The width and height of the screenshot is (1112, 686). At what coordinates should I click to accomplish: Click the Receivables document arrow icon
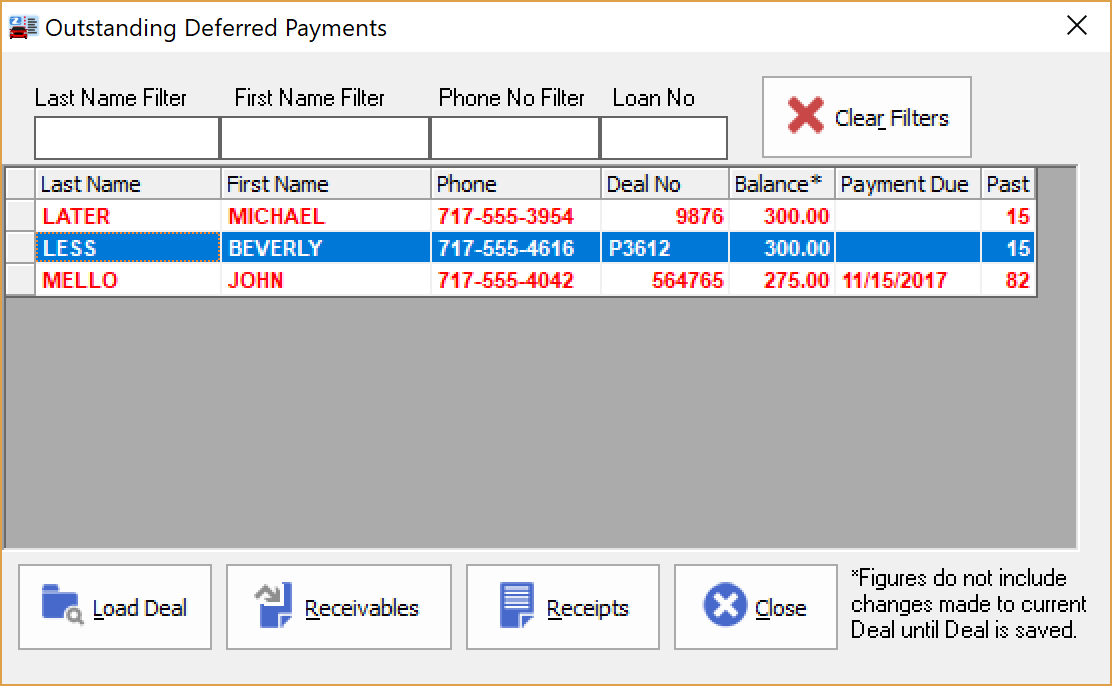coord(273,606)
